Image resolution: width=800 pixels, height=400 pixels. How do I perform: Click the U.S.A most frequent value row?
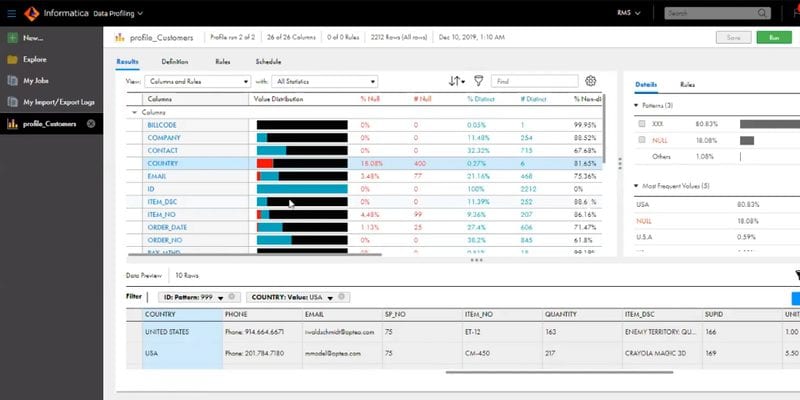(x=717, y=237)
